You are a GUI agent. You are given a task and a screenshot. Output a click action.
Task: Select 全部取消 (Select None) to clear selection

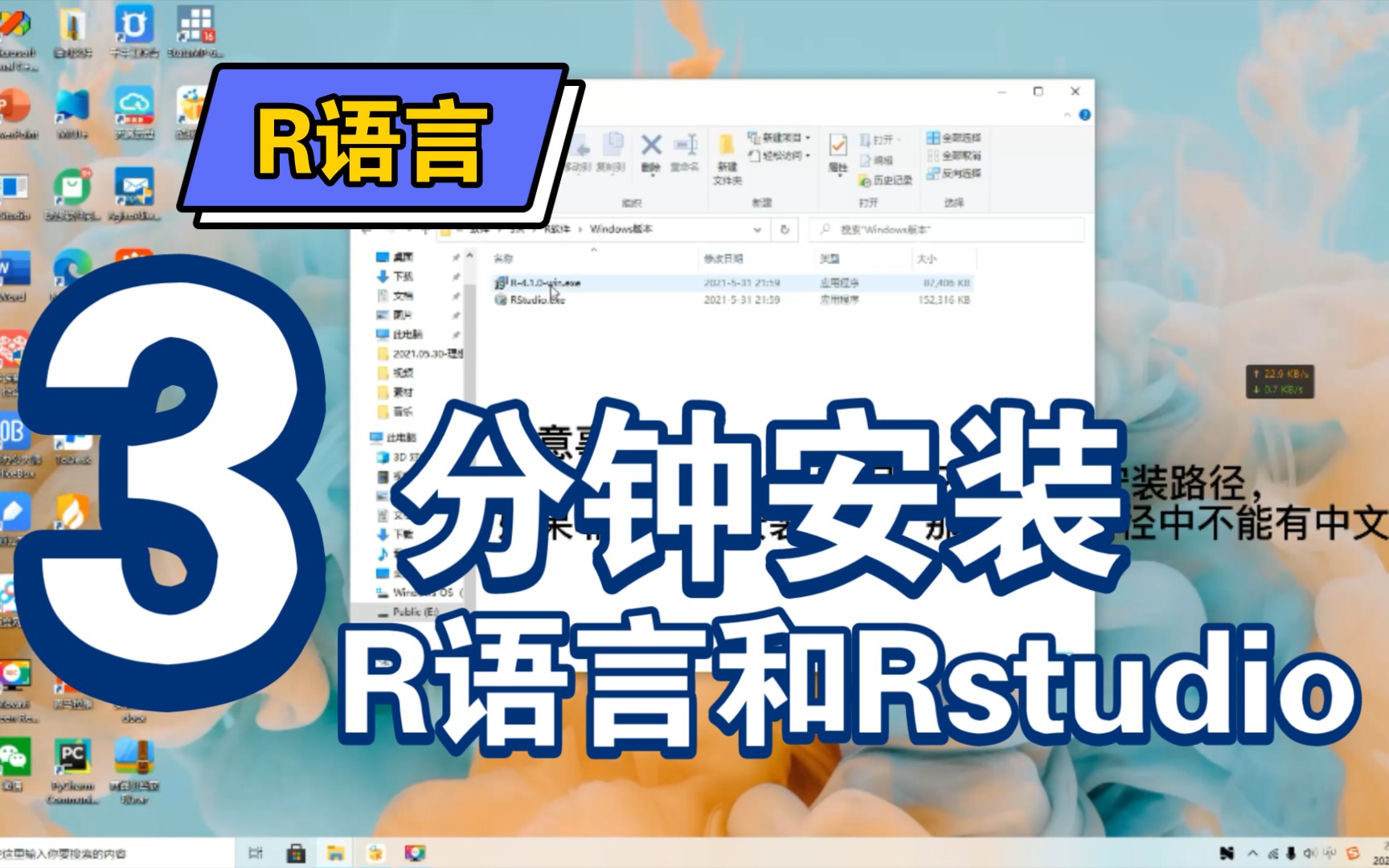[957, 156]
